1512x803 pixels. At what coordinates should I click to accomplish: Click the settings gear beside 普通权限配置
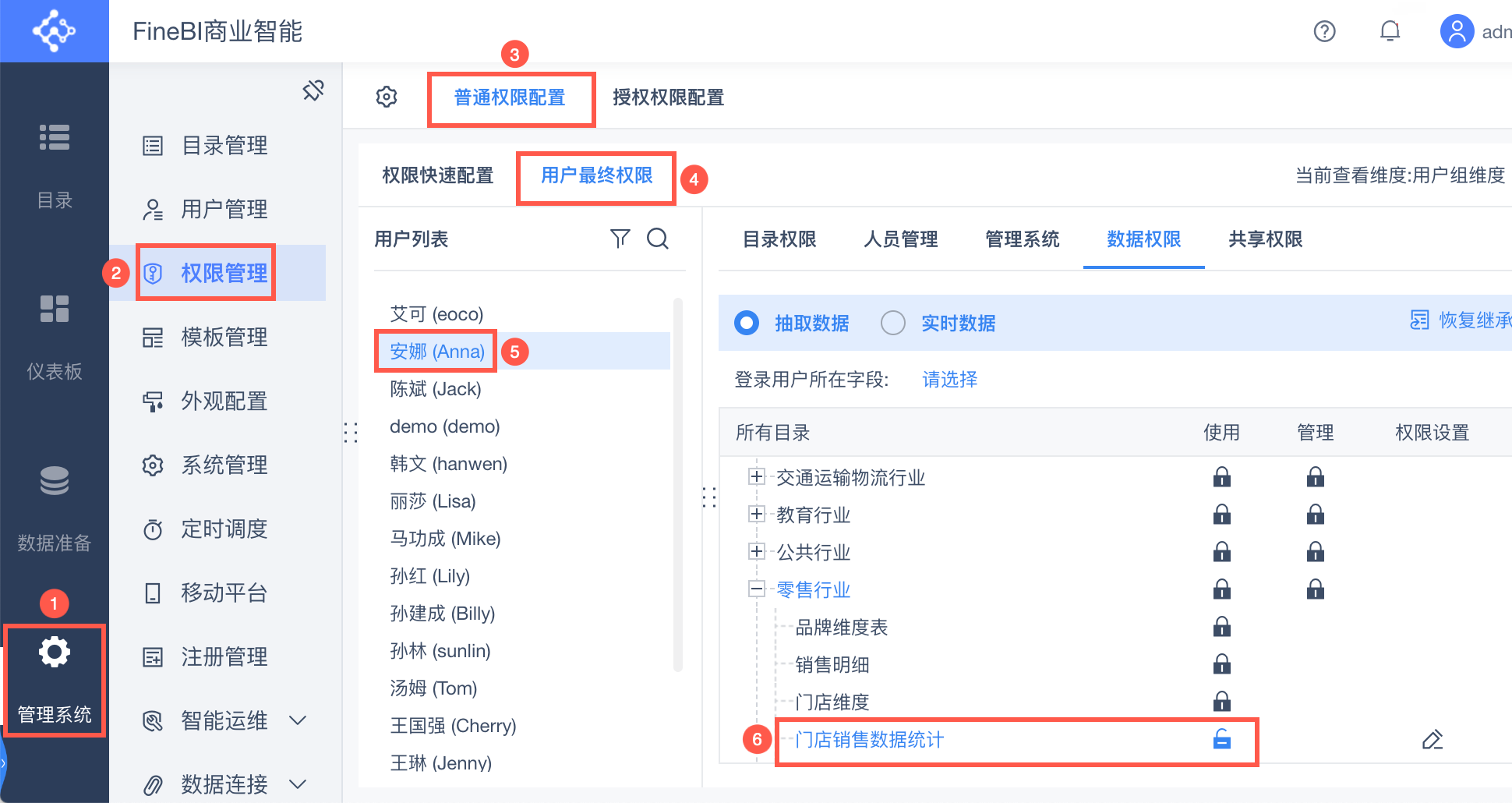(x=387, y=97)
